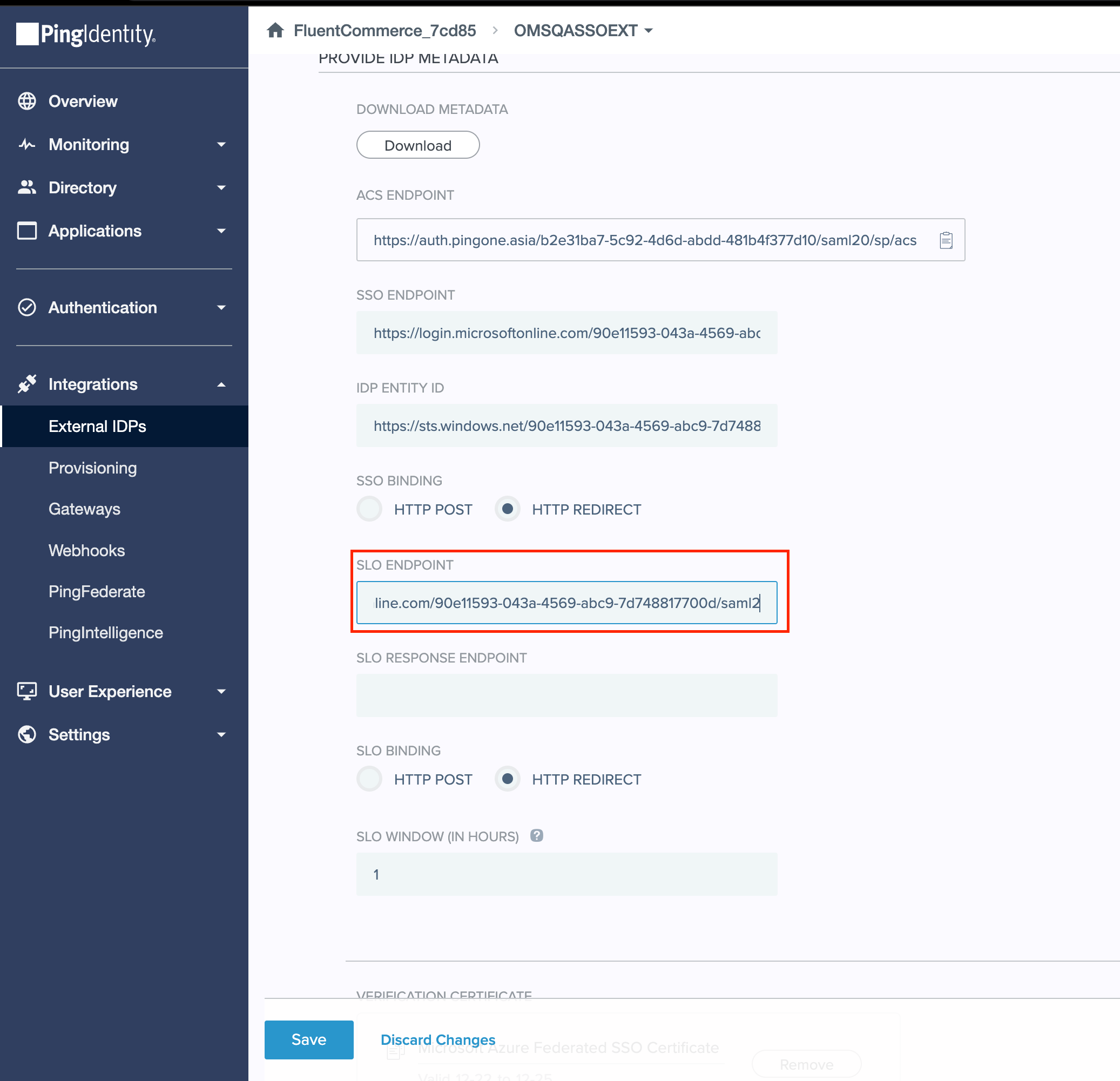1120x1081 pixels.
Task: Click the Download metadata button
Action: (x=418, y=145)
